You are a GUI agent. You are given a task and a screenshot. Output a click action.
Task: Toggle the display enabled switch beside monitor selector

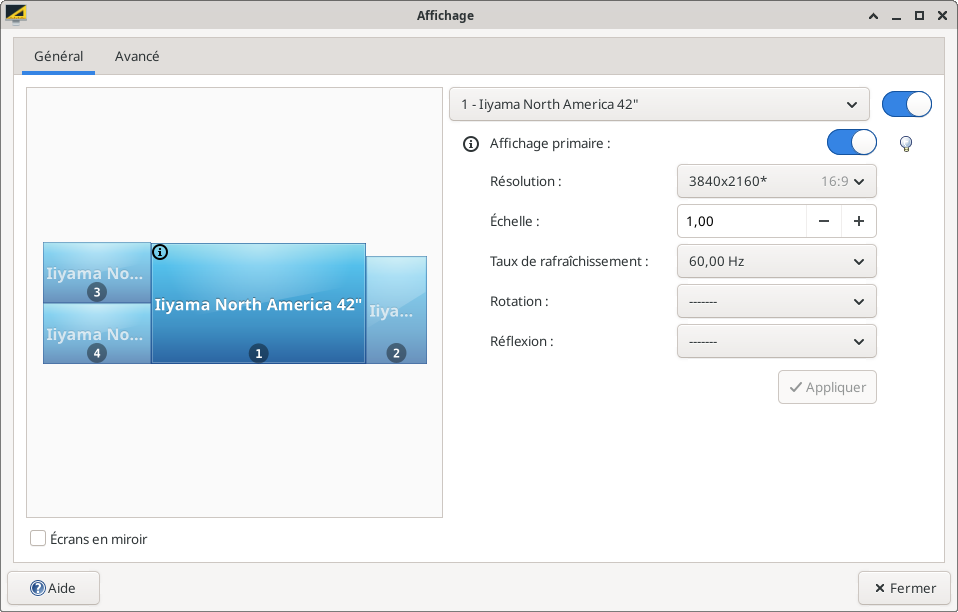pyautogui.click(x=906, y=104)
